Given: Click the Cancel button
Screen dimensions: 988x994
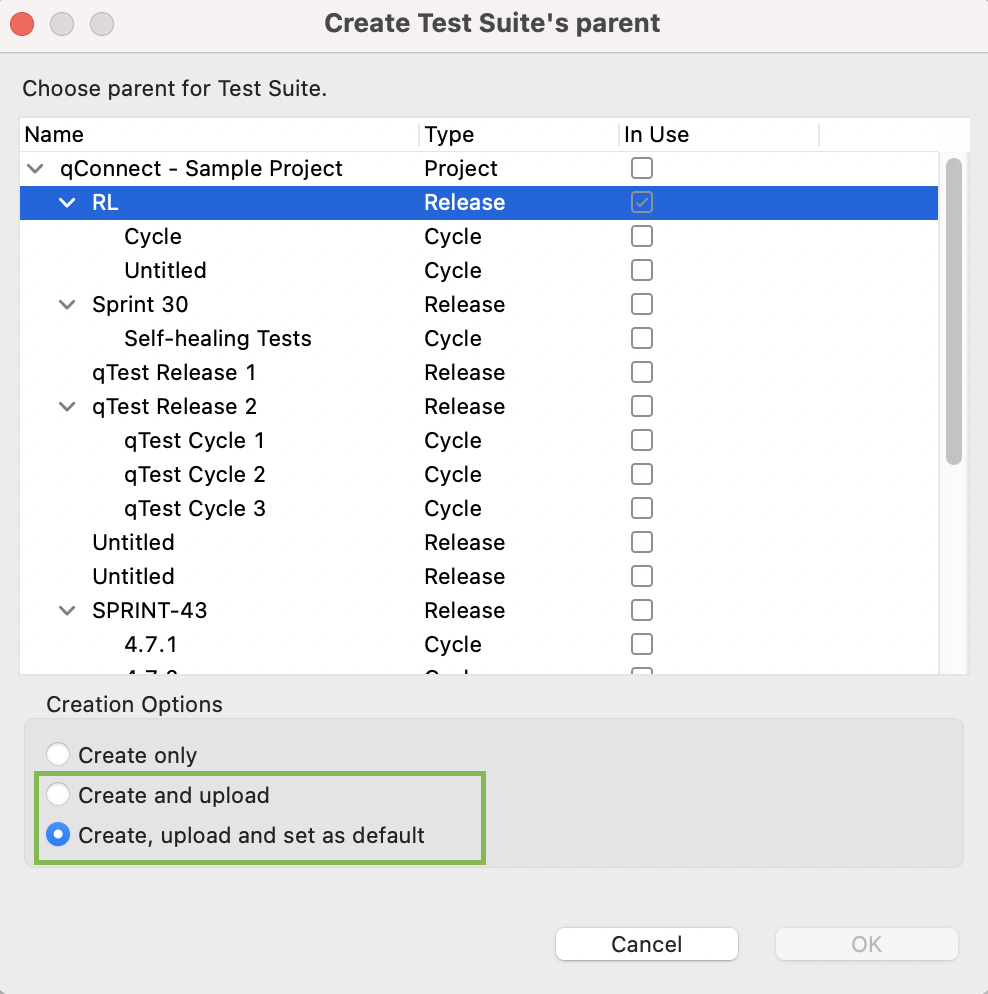Looking at the screenshot, I should click(x=646, y=944).
